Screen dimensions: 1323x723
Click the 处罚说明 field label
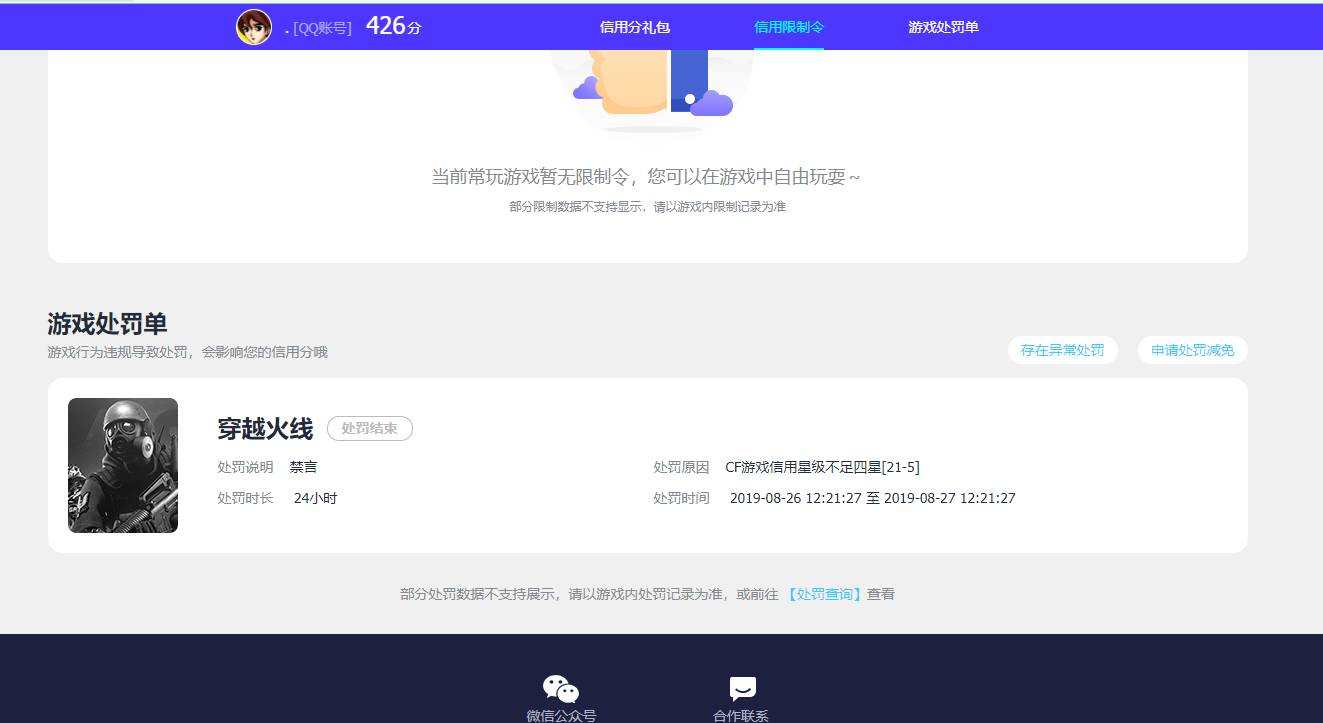245,467
